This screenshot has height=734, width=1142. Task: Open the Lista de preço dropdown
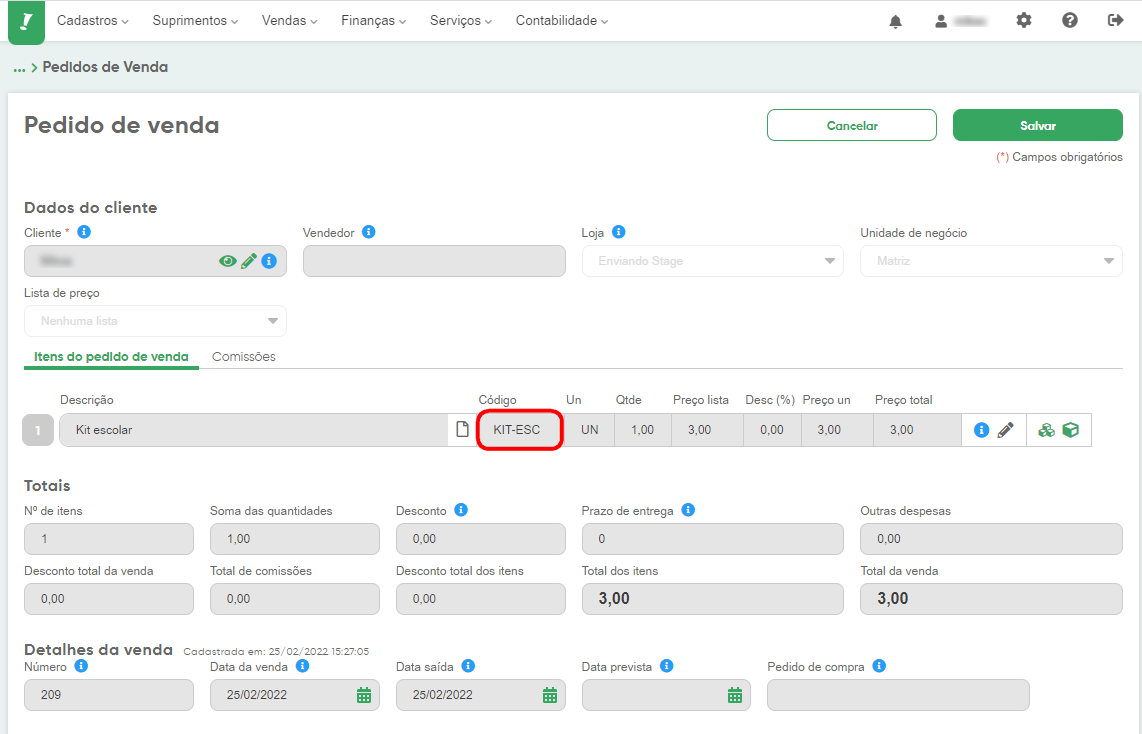pyautogui.click(x=155, y=321)
